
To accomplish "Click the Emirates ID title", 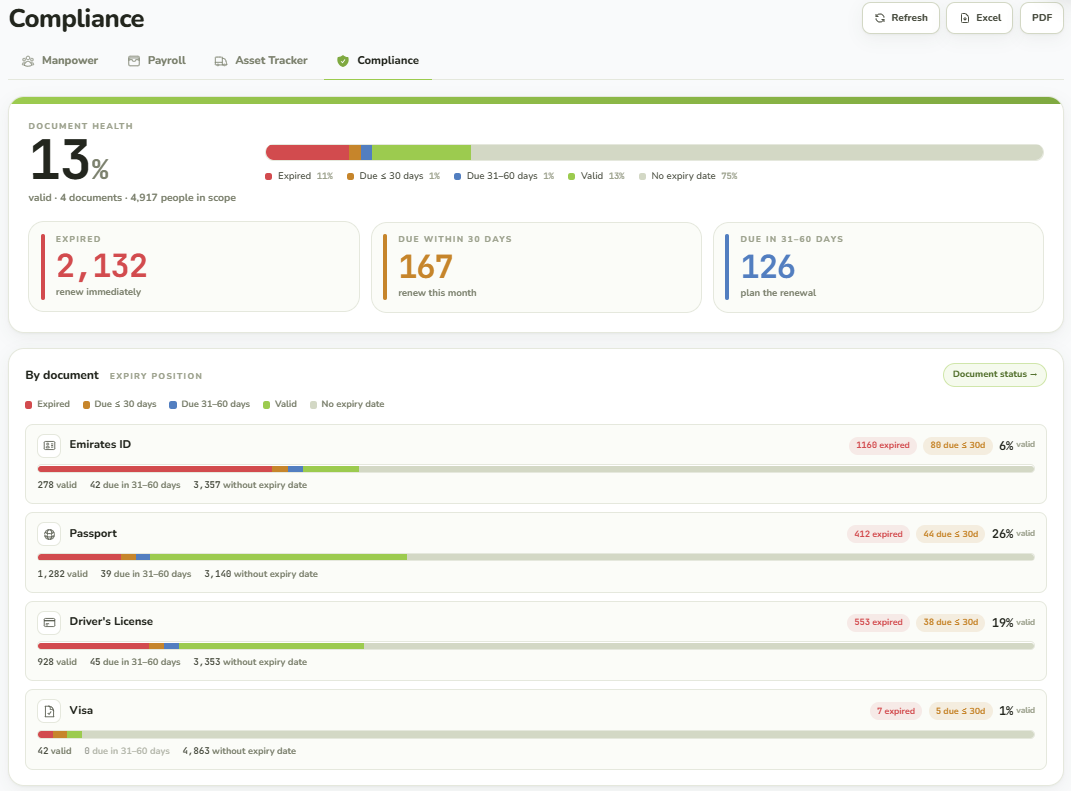I will 100,445.
